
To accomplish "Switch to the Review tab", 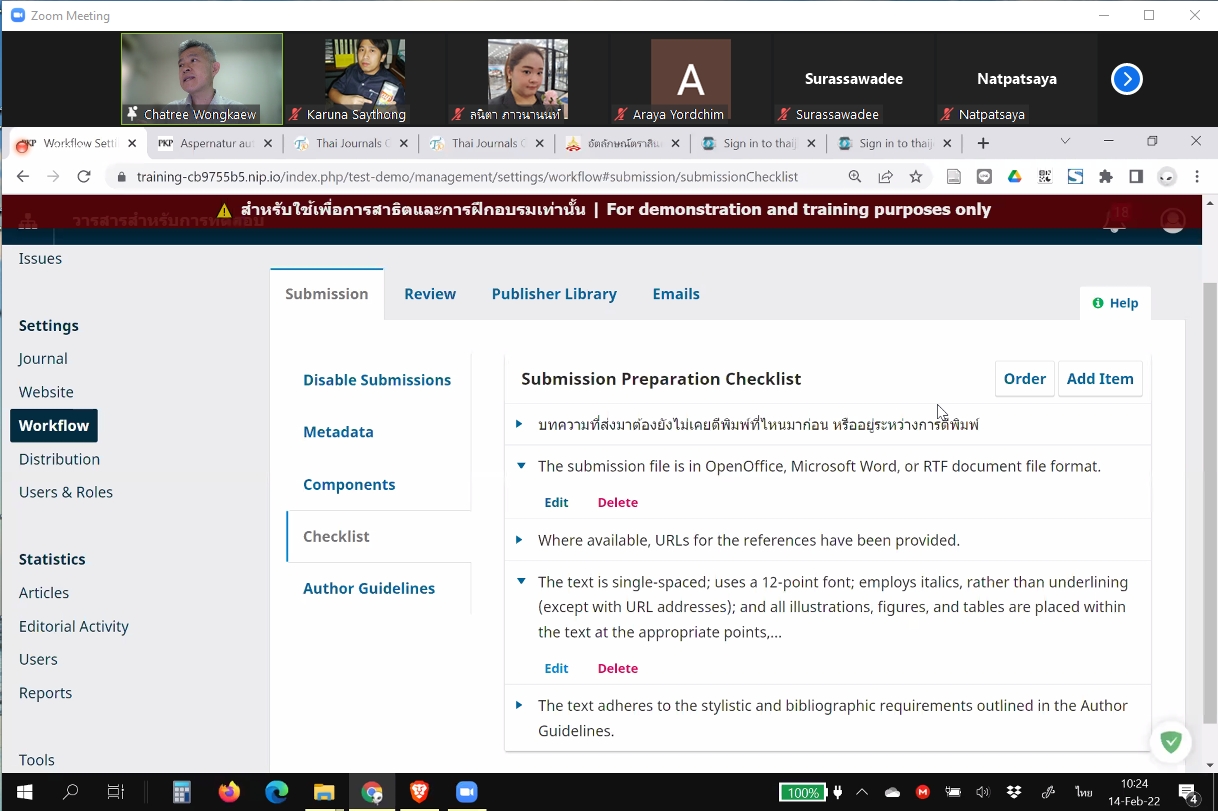I will coord(430,294).
